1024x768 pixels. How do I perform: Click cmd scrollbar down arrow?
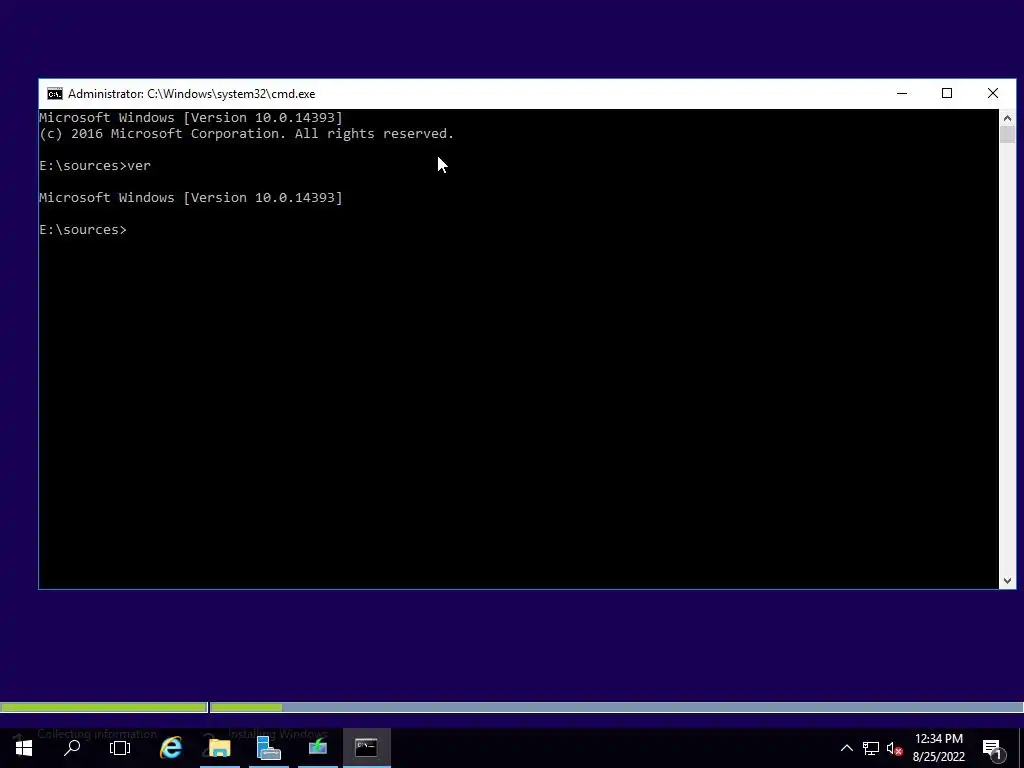point(1007,581)
